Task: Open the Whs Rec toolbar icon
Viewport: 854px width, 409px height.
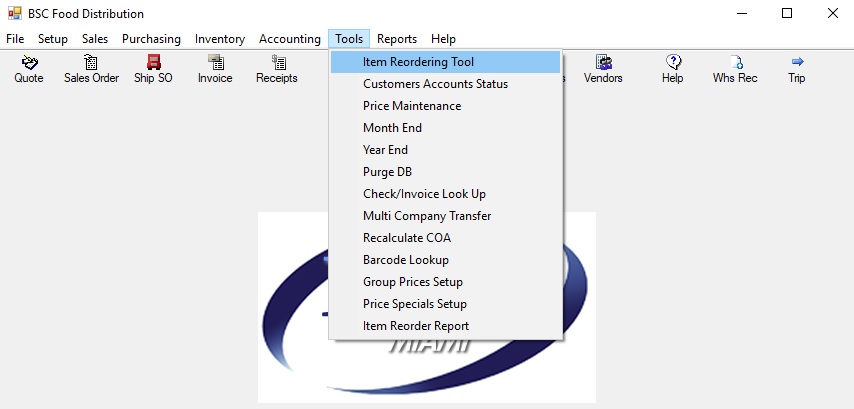Action: click(x=735, y=69)
